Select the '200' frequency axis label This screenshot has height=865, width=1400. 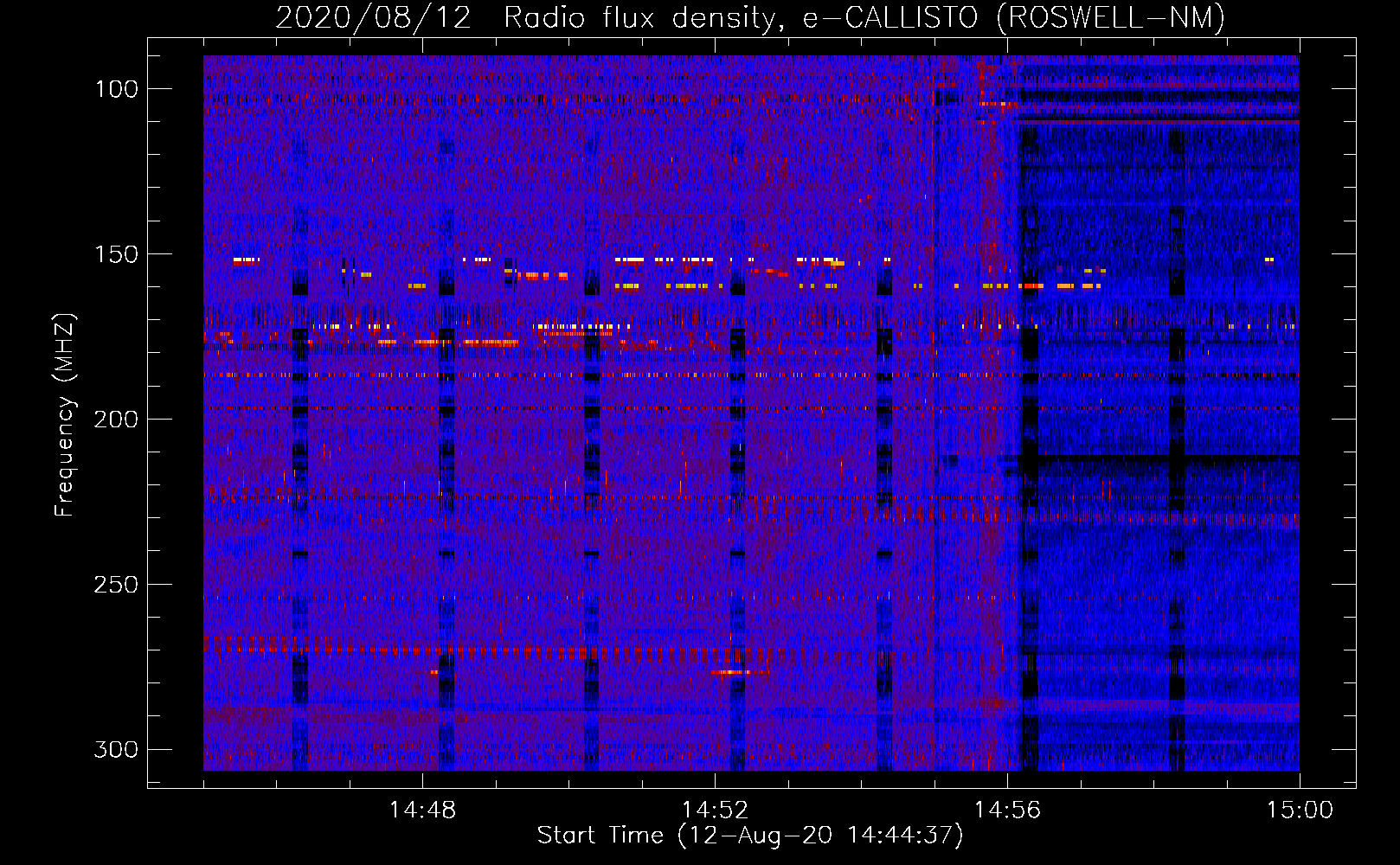point(116,420)
